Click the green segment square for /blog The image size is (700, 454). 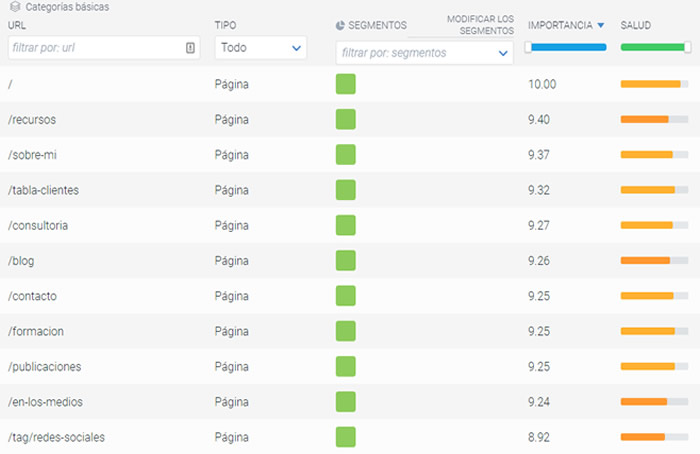pos(346,260)
